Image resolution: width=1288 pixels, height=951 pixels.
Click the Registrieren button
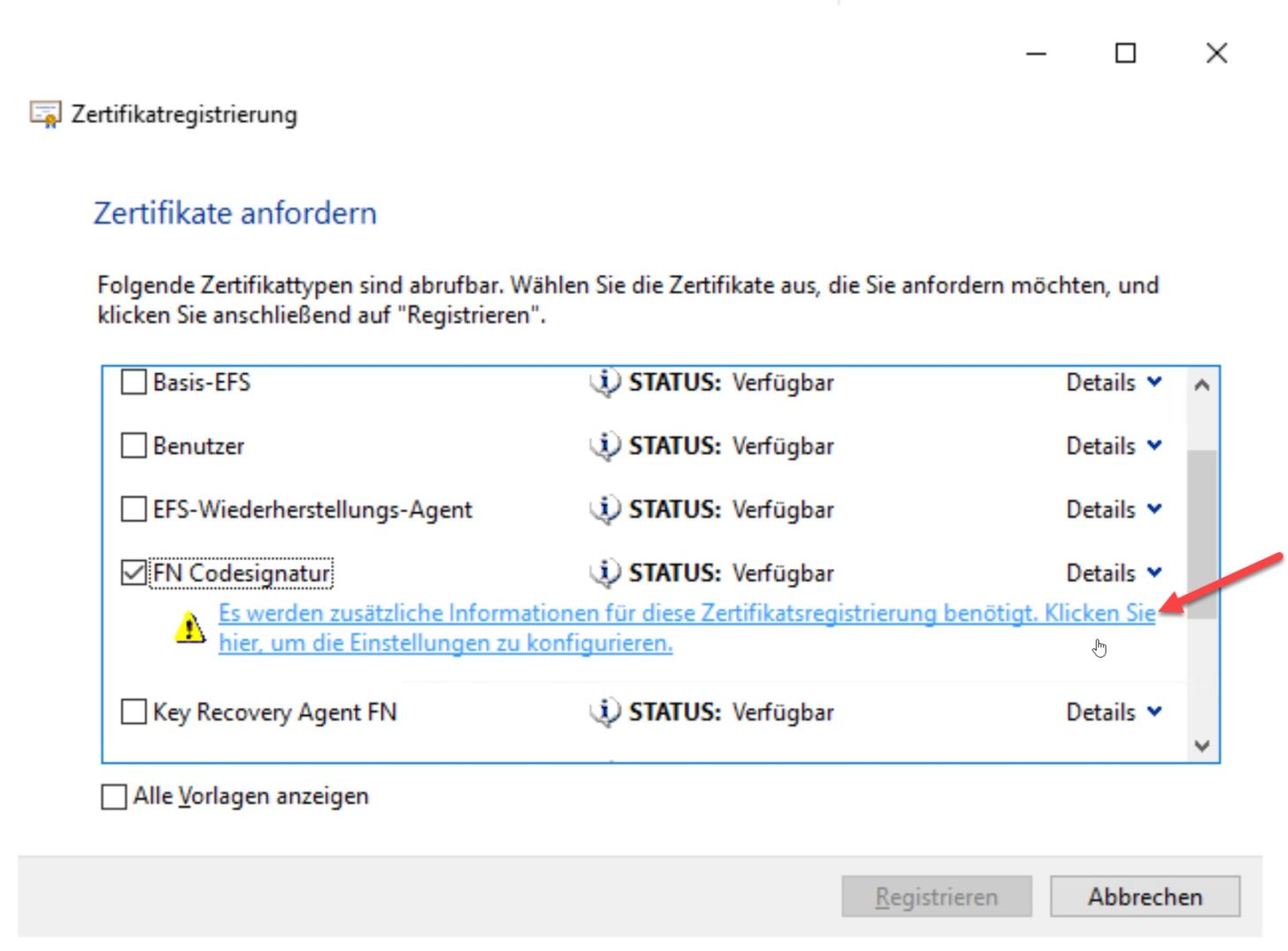pyautogui.click(x=937, y=896)
